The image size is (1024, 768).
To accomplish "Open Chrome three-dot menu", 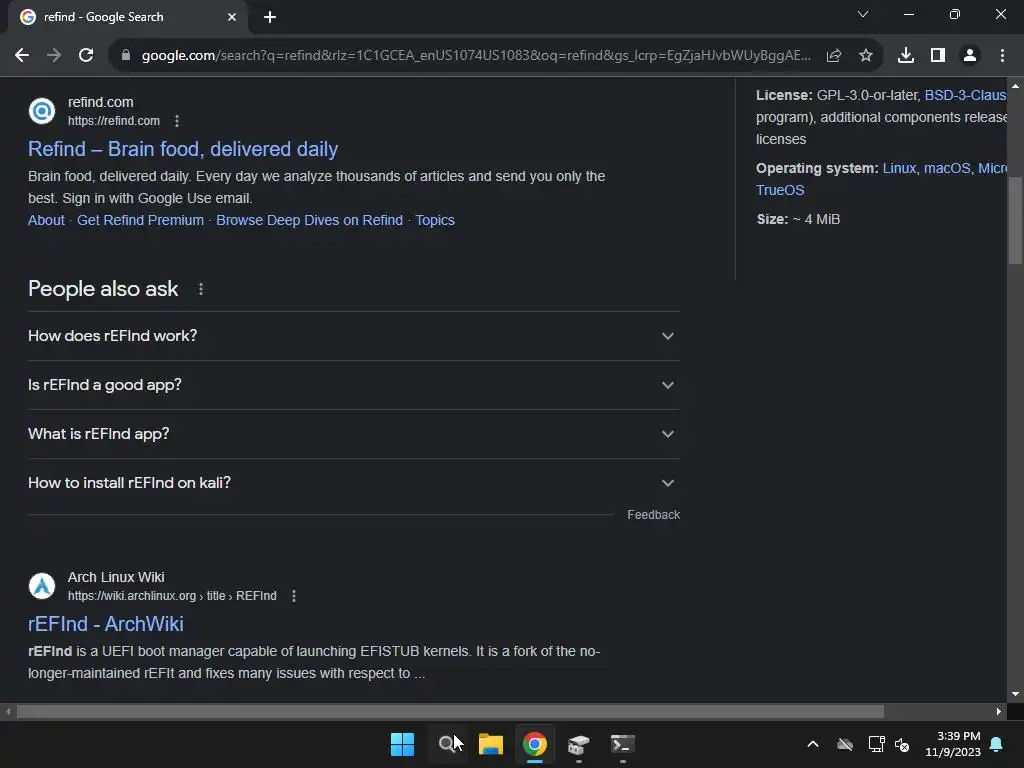I will [1002, 56].
